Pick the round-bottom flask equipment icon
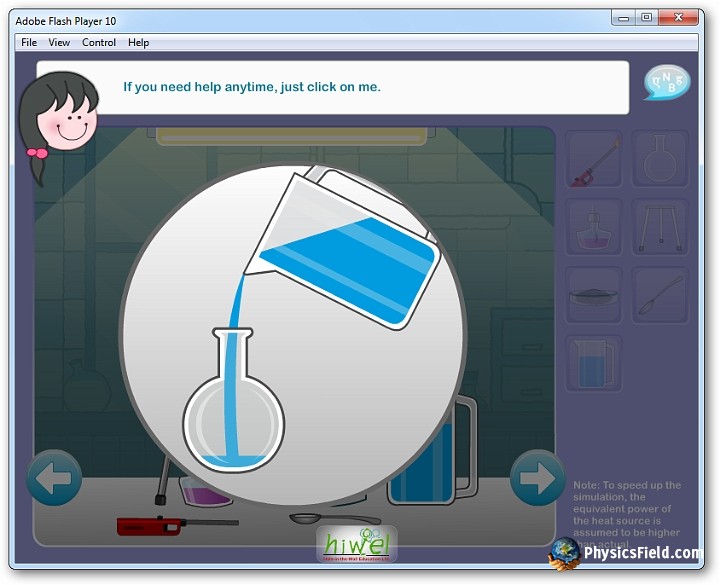720x585 pixels. (661, 159)
